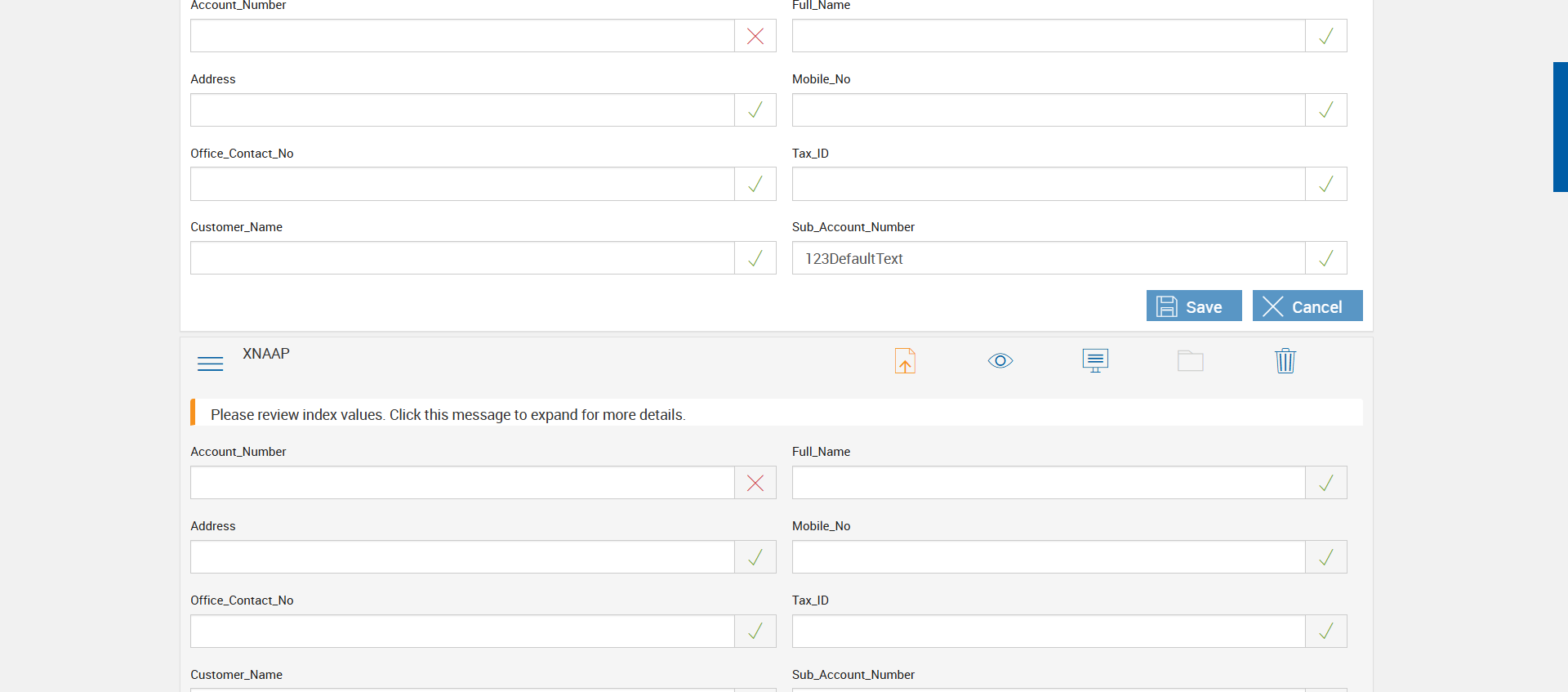The height and width of the screenshot is (692, 1568).
Task: Focus XNAAP Tax_ID input field
Action: (1049, 631)
